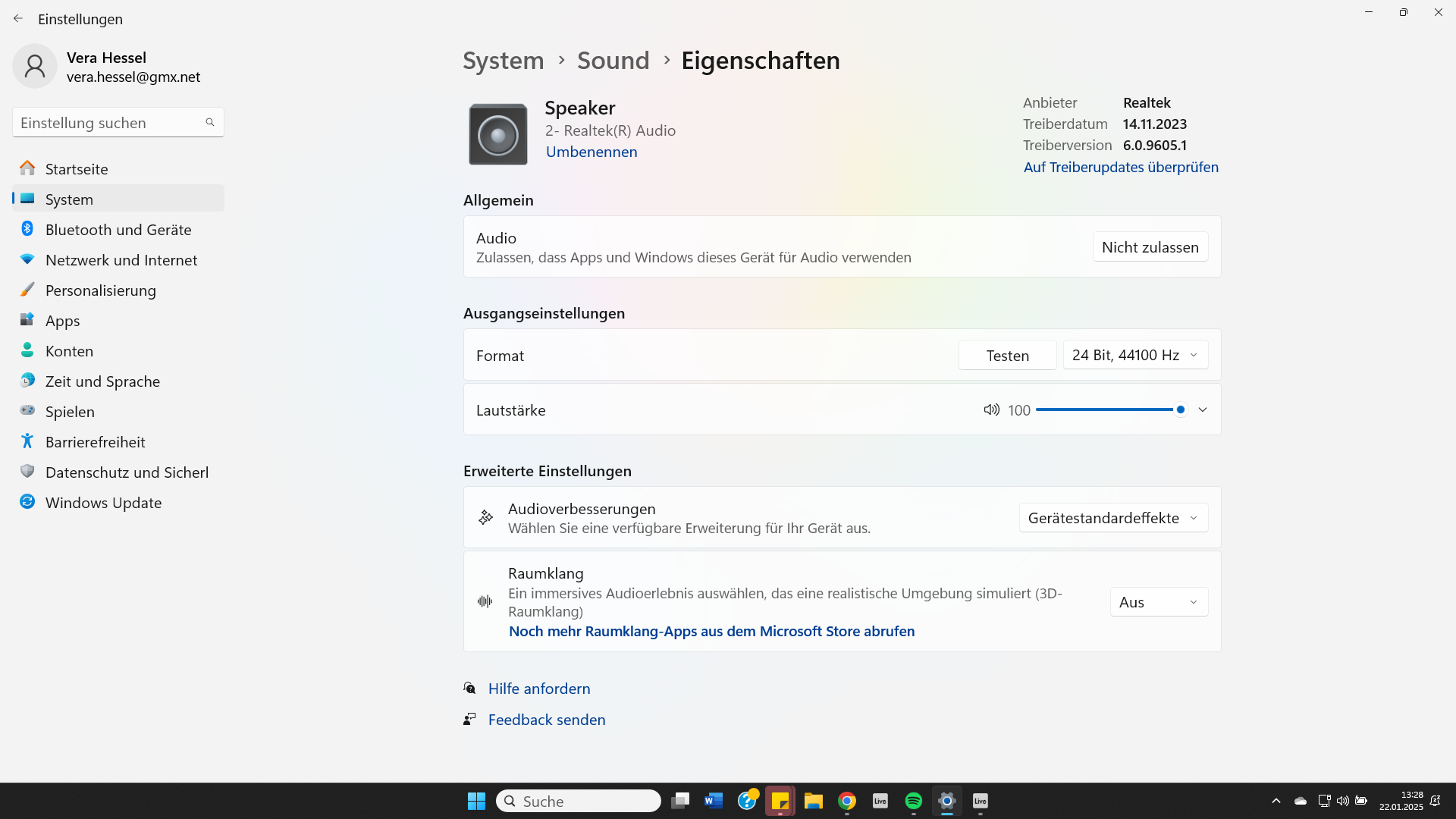This screenshot has width=1456, height=819.
Task: Click the Barrierefreiheit accessibility icon
Action: tap(27, 441)
